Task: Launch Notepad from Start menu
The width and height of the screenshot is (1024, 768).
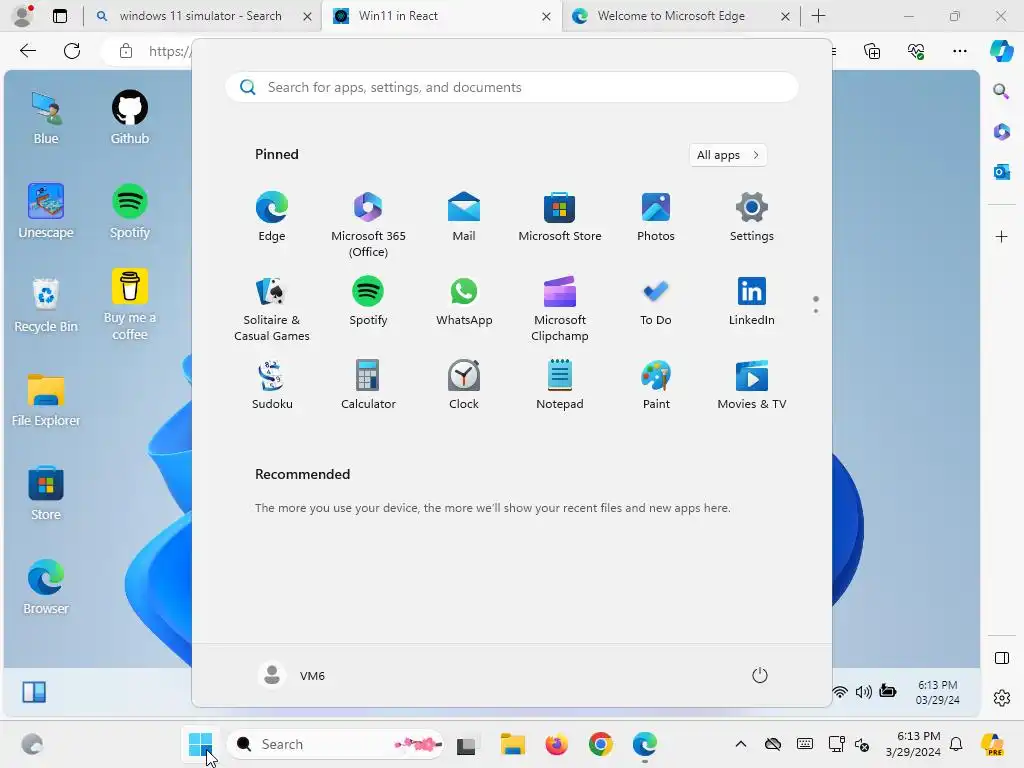Action: [x=560, y=385]
